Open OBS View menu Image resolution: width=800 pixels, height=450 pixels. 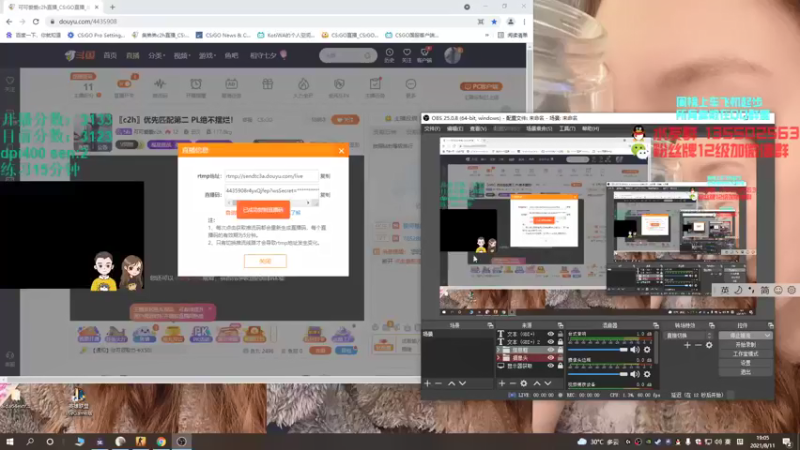pyautogui.click(x=478, y=129)
